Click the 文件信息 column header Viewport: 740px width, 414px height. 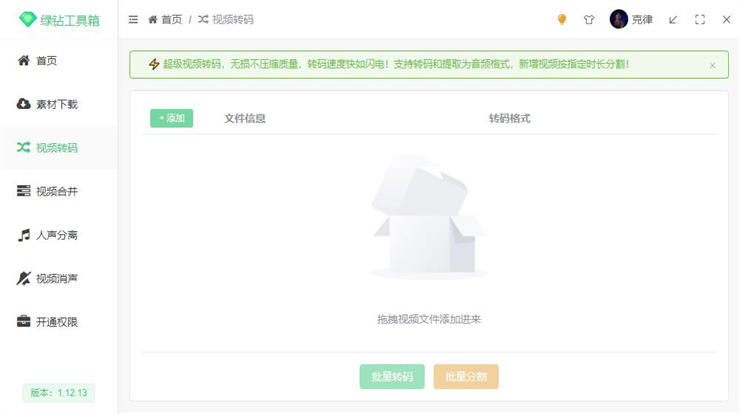point(244,118)
